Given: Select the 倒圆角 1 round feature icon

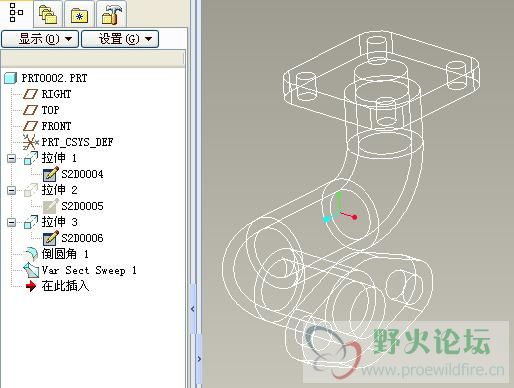Looking at the screenshot, I should coord(31,254).
